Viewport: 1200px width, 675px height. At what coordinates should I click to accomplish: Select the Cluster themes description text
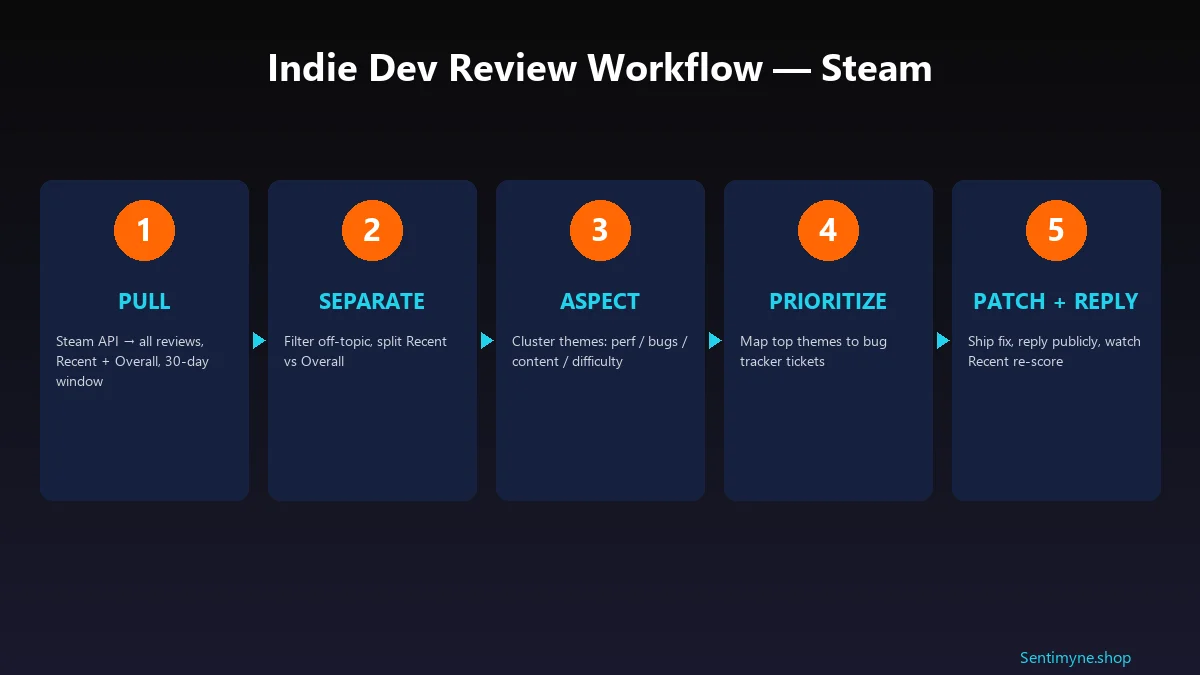pyautogui.click(x=599, y=351)
